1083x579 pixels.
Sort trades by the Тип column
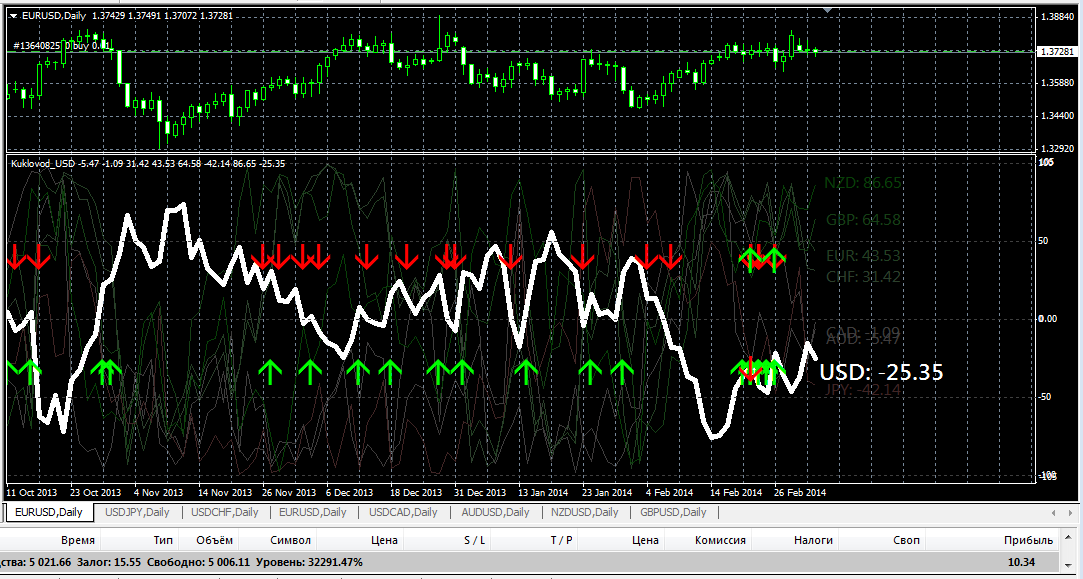163,540
